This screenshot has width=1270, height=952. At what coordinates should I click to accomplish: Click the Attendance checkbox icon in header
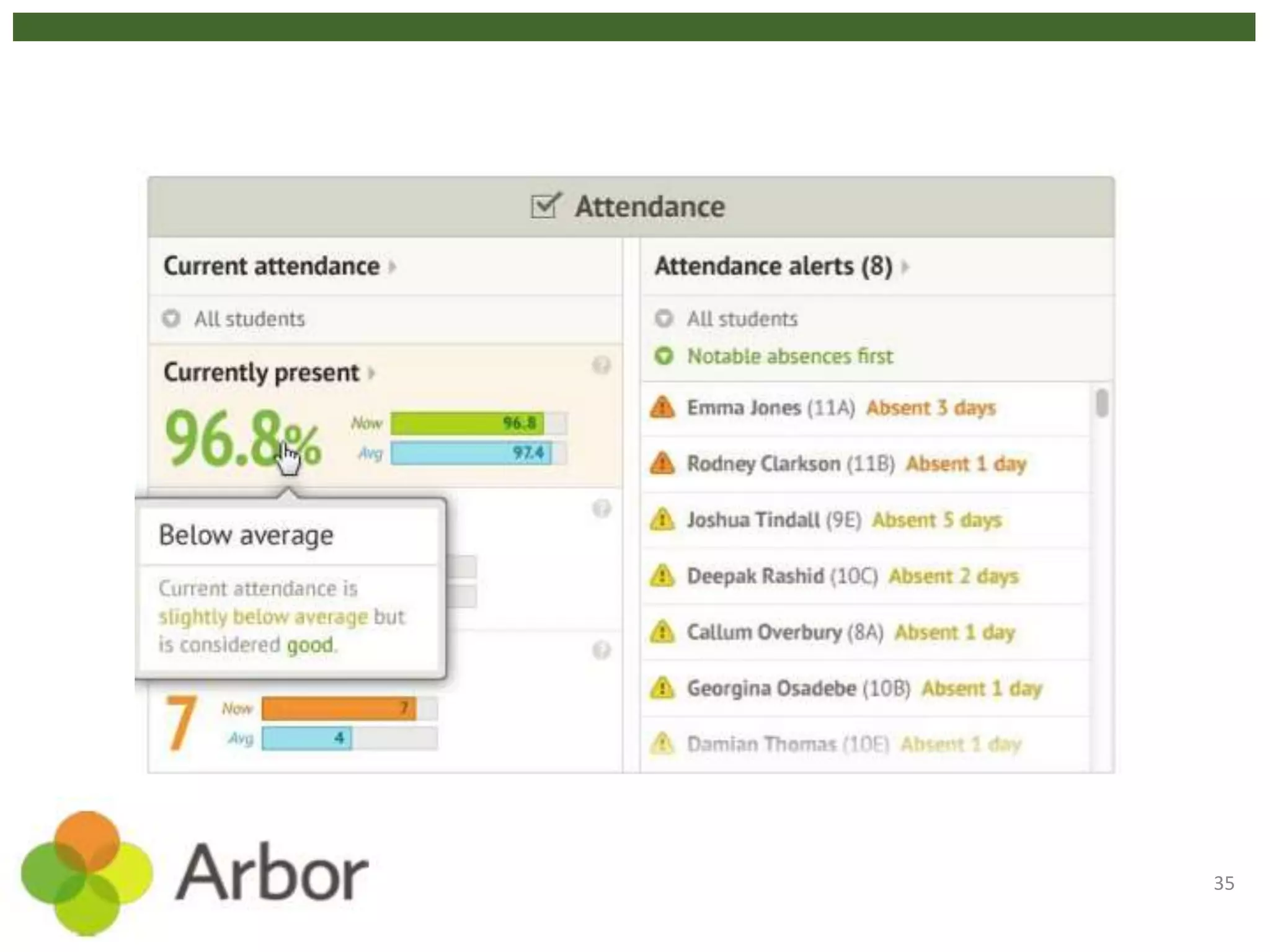[546, 206]
